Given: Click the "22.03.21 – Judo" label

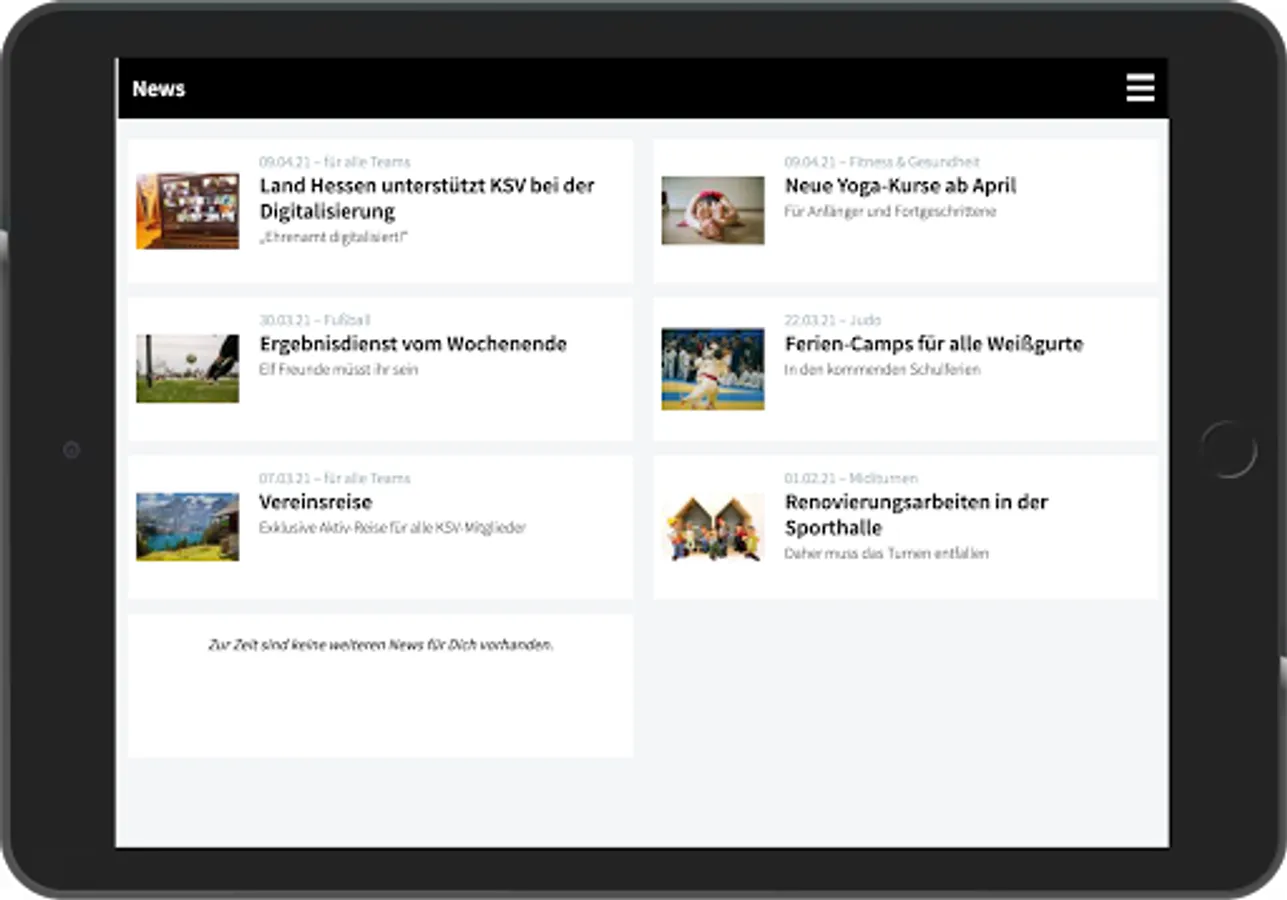Looking at the screenshot, I should 833,320.
